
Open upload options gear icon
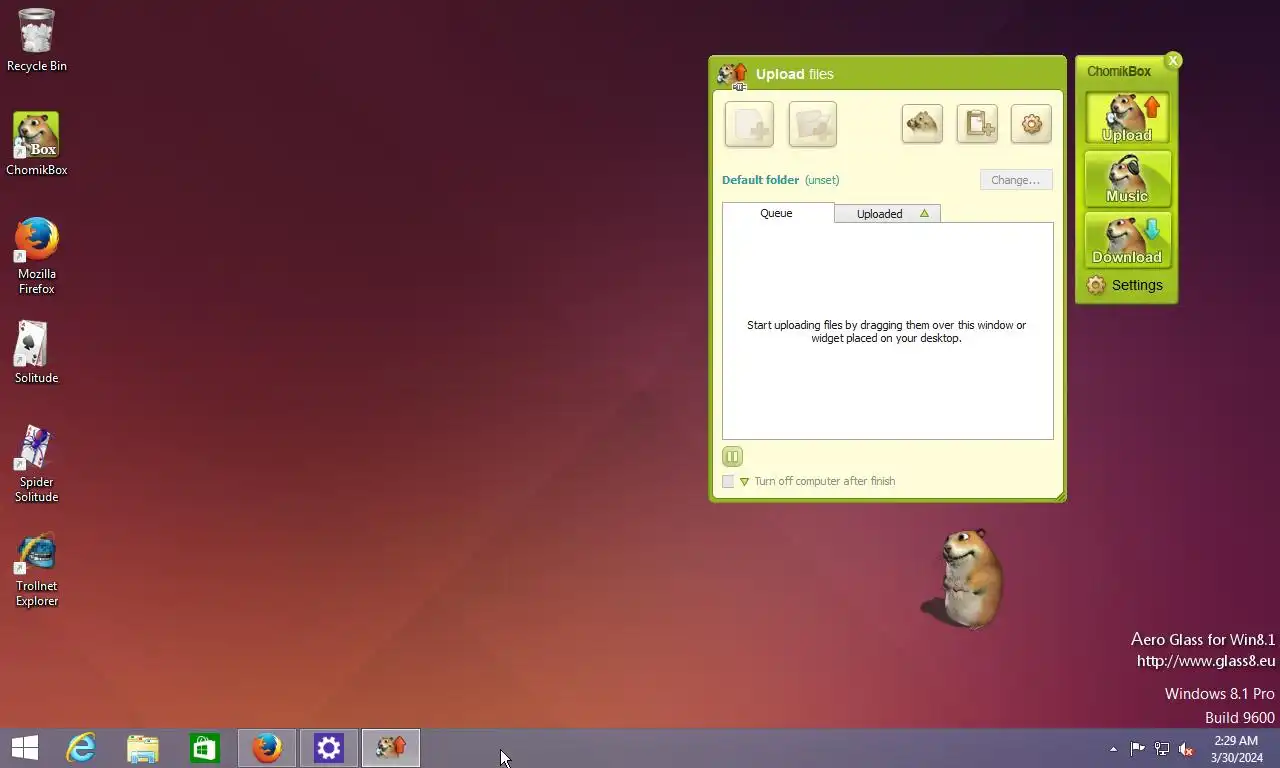[1031, 124]
